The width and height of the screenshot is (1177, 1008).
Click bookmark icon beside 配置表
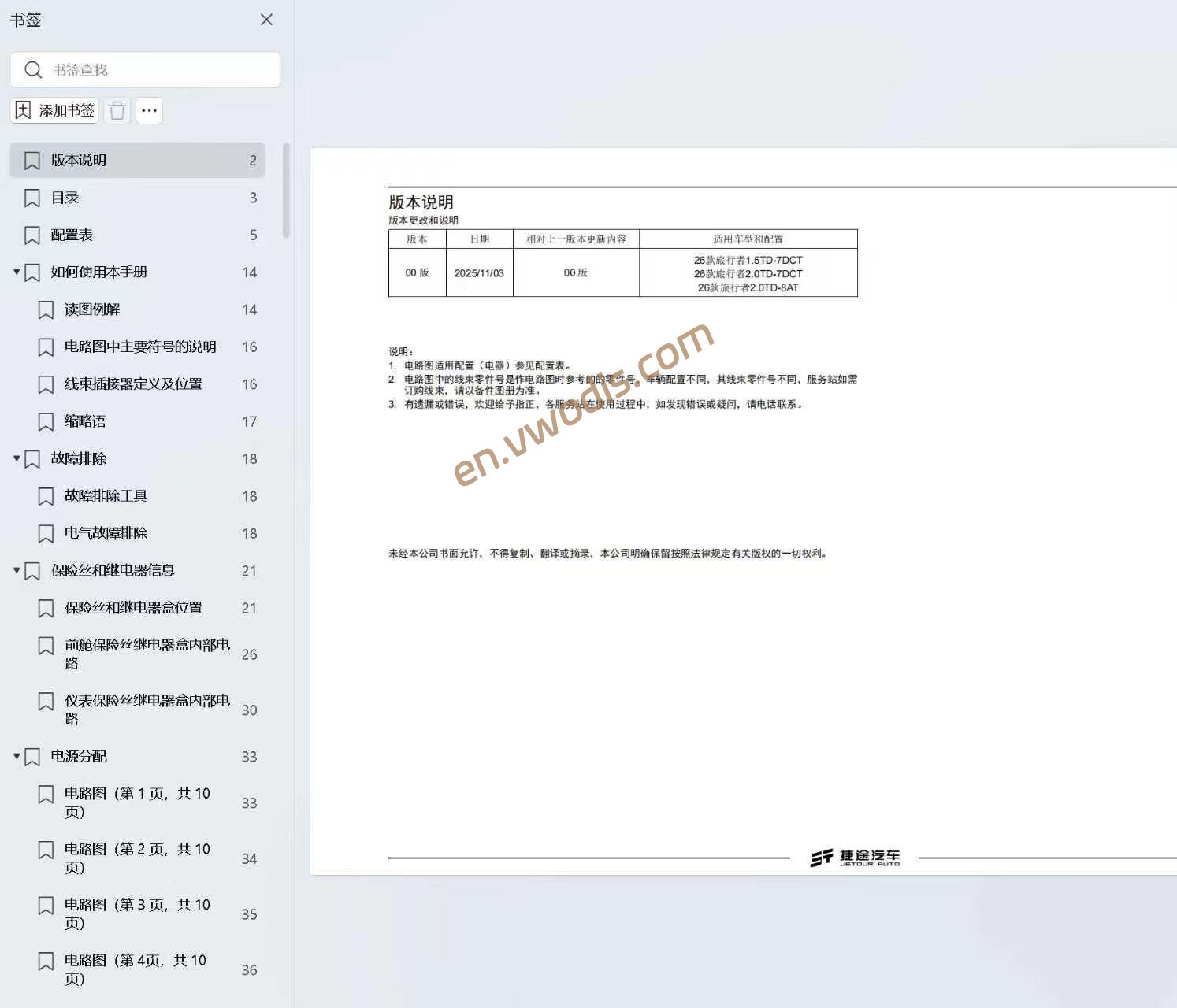click(32, 235)
